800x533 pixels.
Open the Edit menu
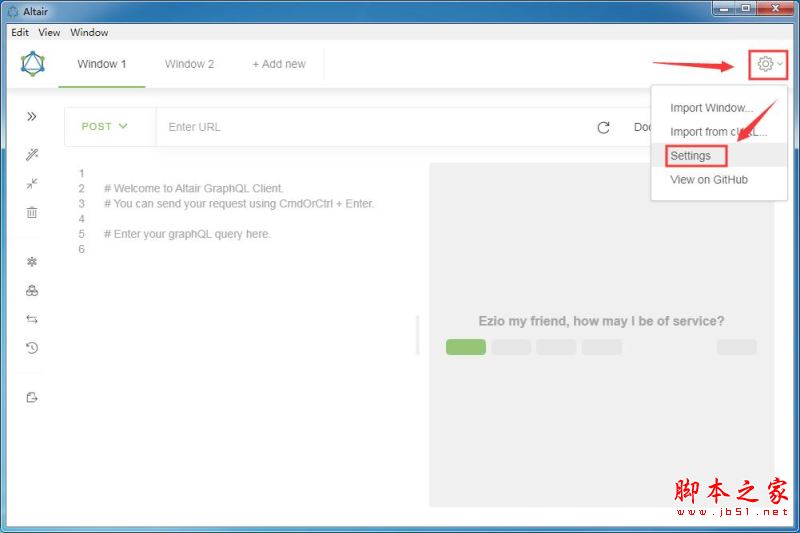(20, 32)
